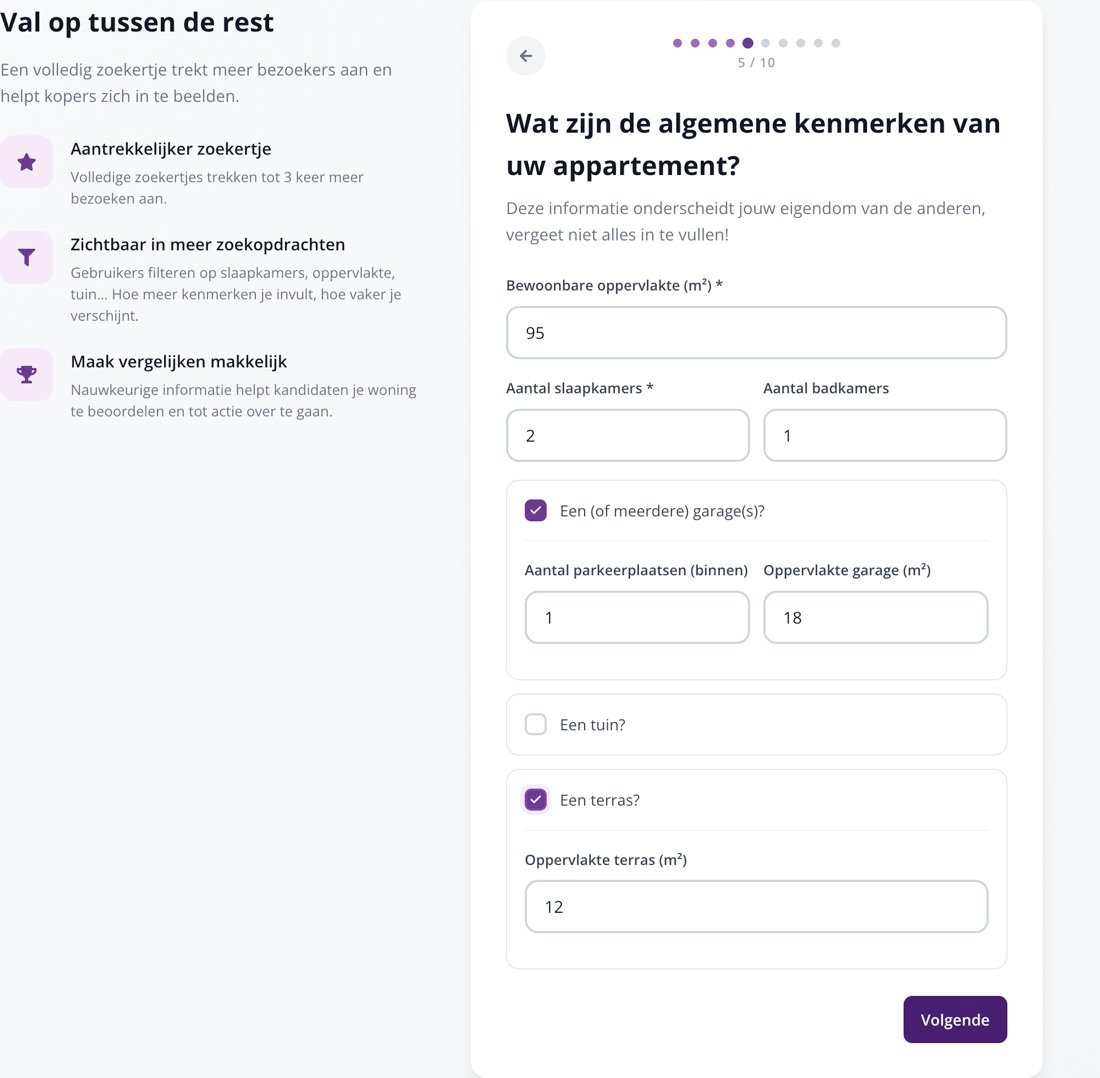Viewport: 1100px width, 1078px height.
Task: Click the star icon for Aantrekkelijker zoekertje
Action: click(27, 162)
